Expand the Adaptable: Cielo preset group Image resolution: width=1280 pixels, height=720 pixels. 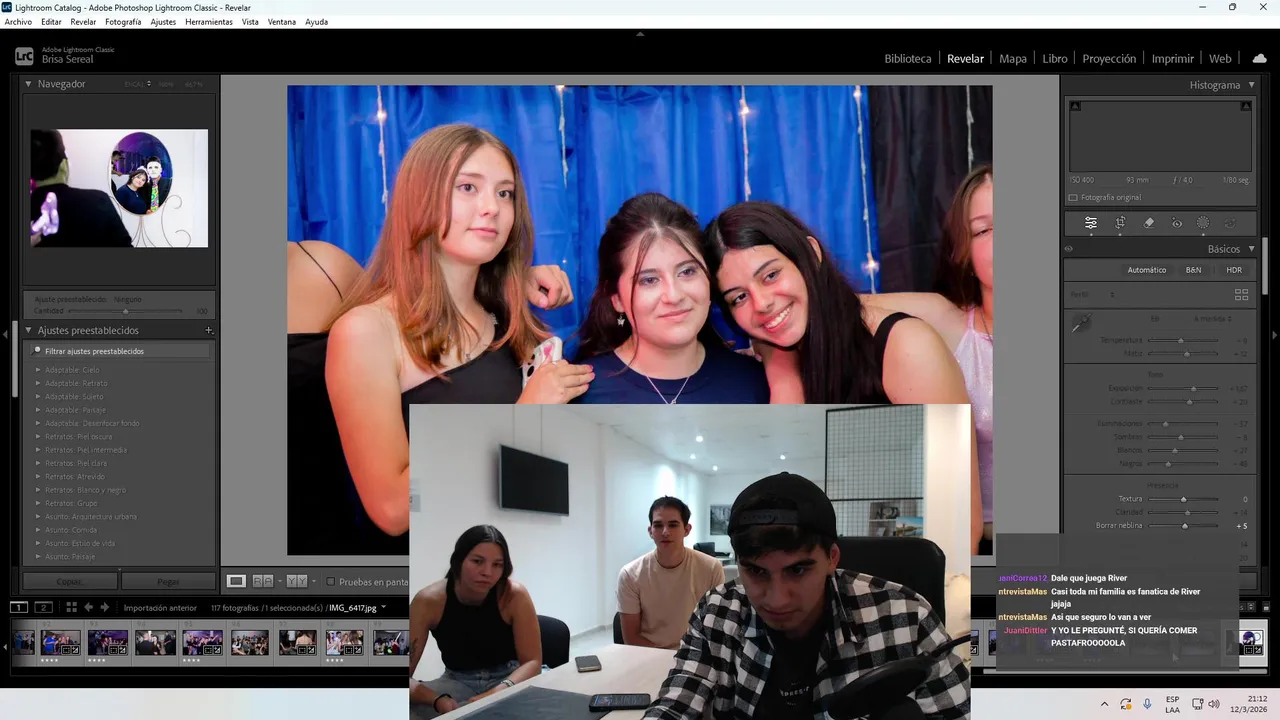tap(38, 370)
